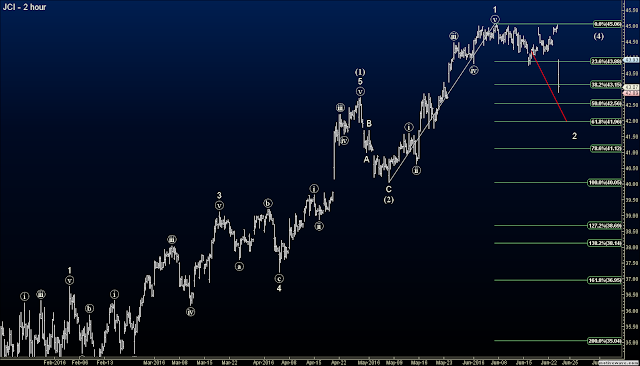Image resolution: width=640 pixels, height=366 pixels.
Task: Click white trend line from C to wave 1
Action: [443, 103]
